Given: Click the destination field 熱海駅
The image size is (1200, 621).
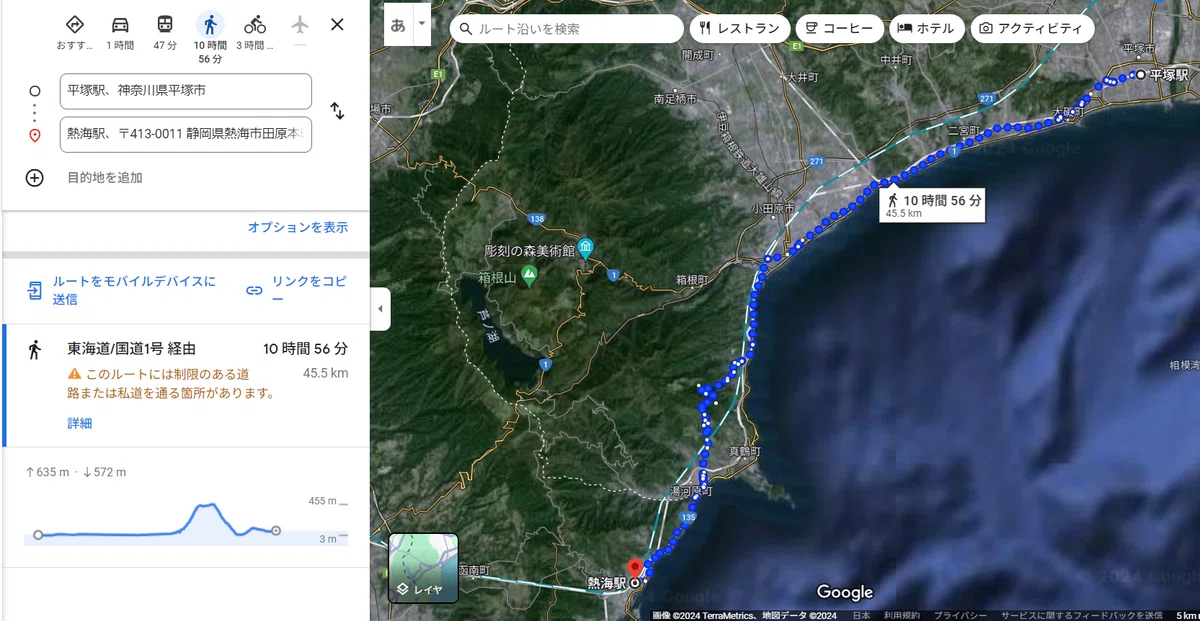Looking at the screenshot, I should (x=186, y=134).
